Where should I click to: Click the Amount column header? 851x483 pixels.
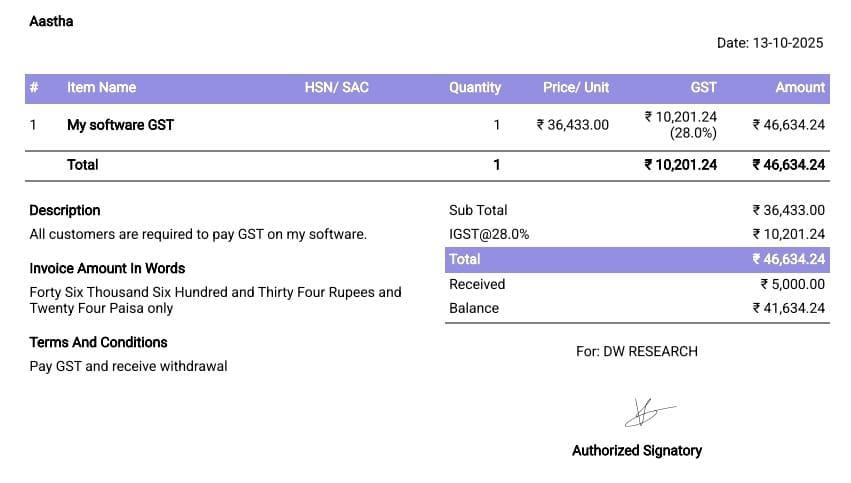800,88
